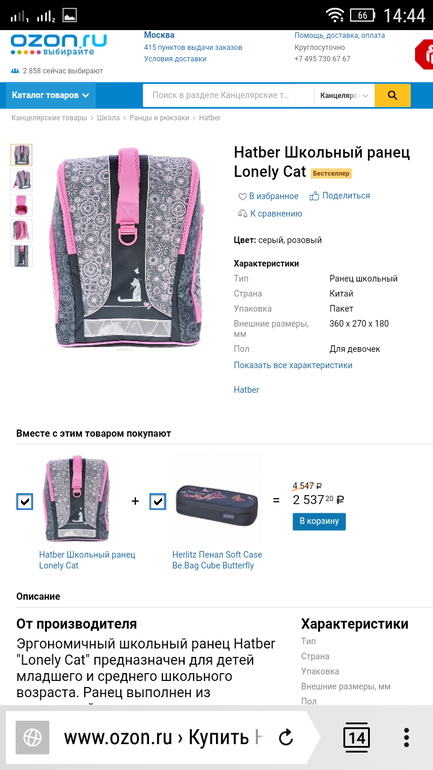The image size is (433, 770).
Task: Focus the Поиск в разделе search field
Action: [228, 95]
